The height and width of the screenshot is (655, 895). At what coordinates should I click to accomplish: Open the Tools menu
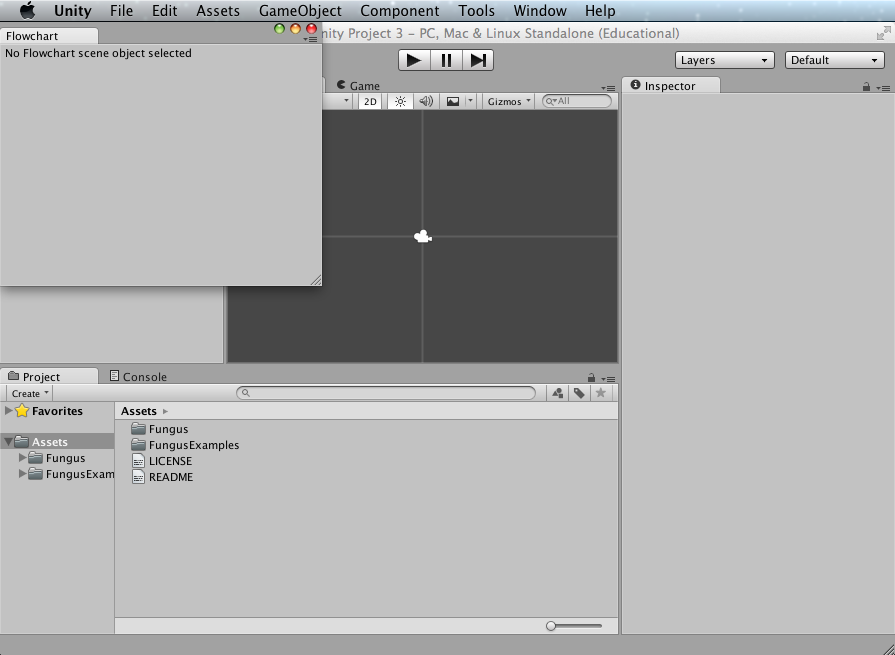pos(476,11)
